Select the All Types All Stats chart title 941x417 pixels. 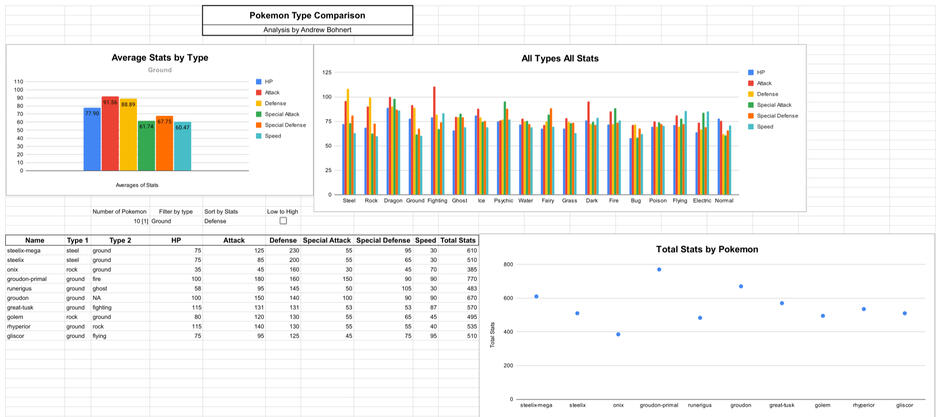[560, 59]
